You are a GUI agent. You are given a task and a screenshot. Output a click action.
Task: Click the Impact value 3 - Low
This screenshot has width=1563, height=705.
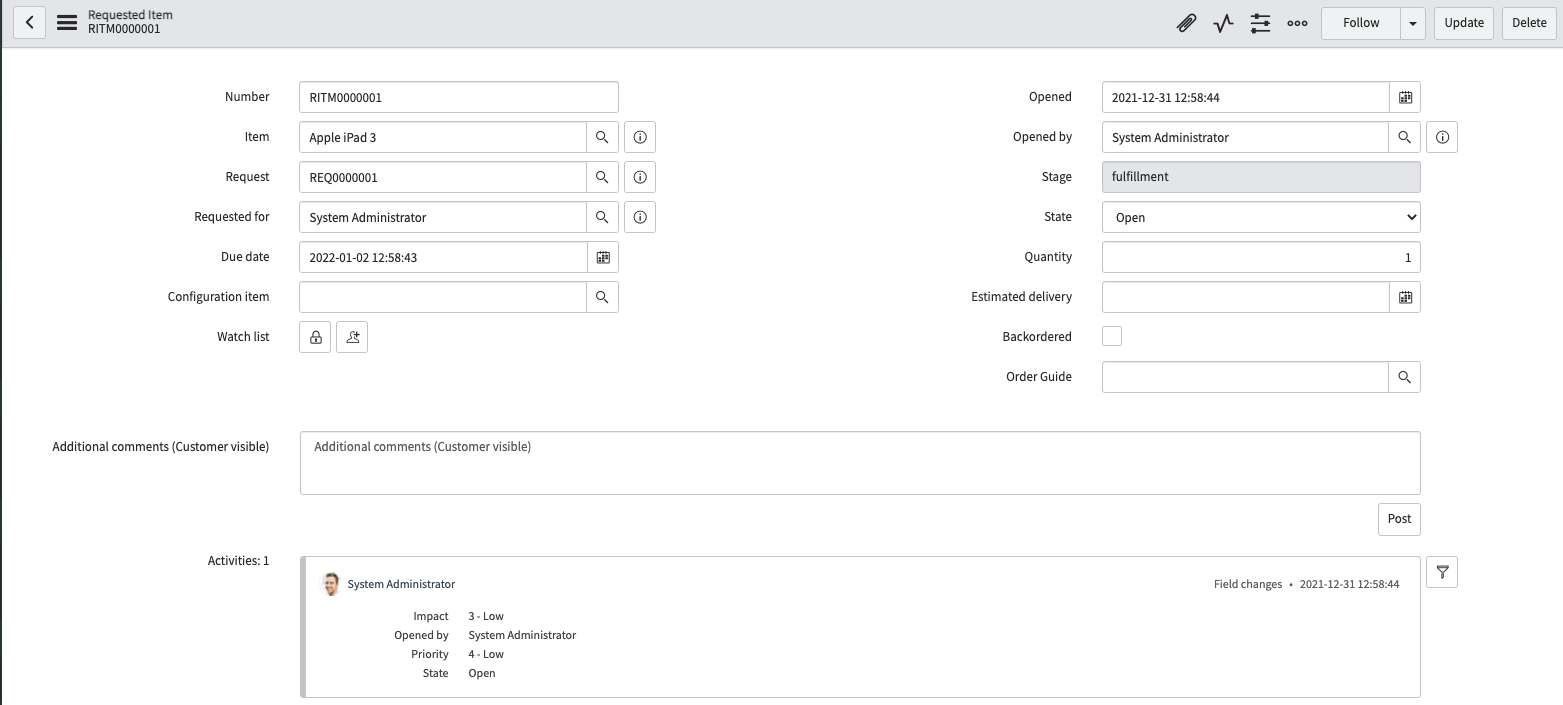(486, 616)
